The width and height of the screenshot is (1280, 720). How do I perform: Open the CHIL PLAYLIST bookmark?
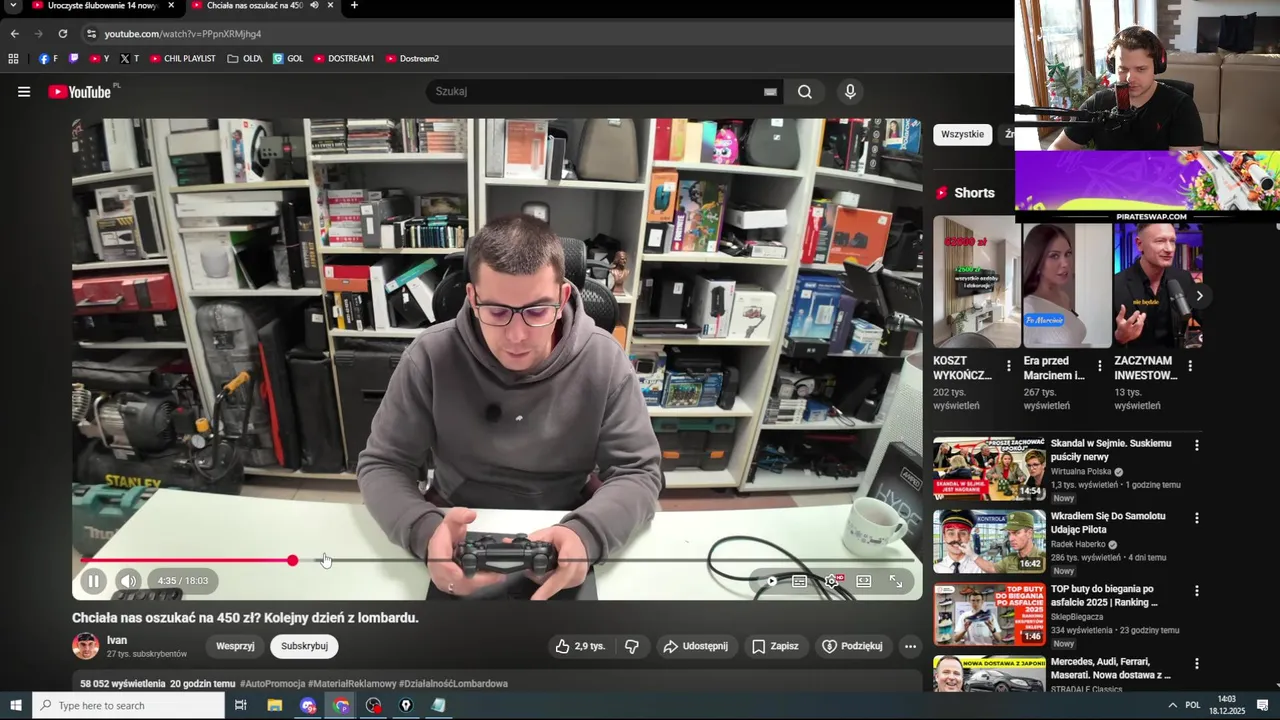(183, 59)
